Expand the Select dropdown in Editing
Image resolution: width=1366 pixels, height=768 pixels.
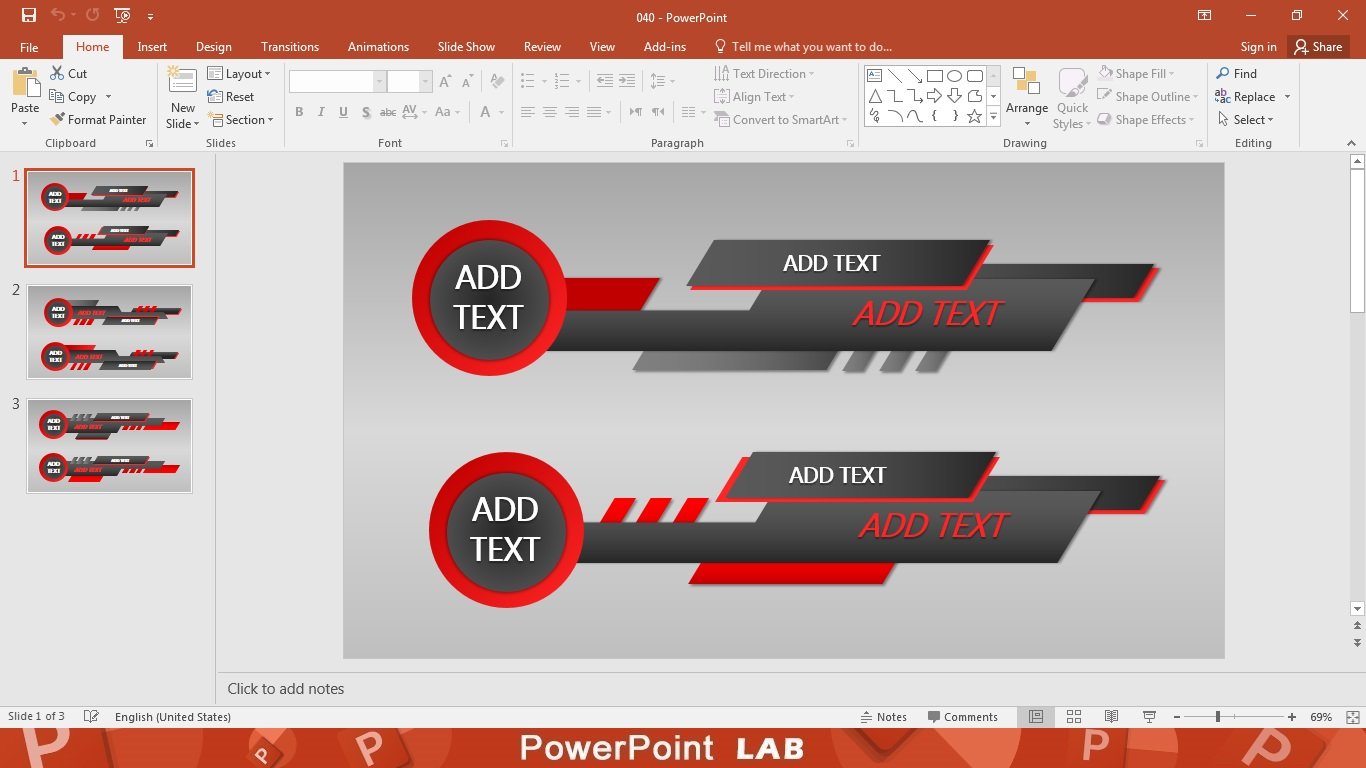click(1246, 120)
